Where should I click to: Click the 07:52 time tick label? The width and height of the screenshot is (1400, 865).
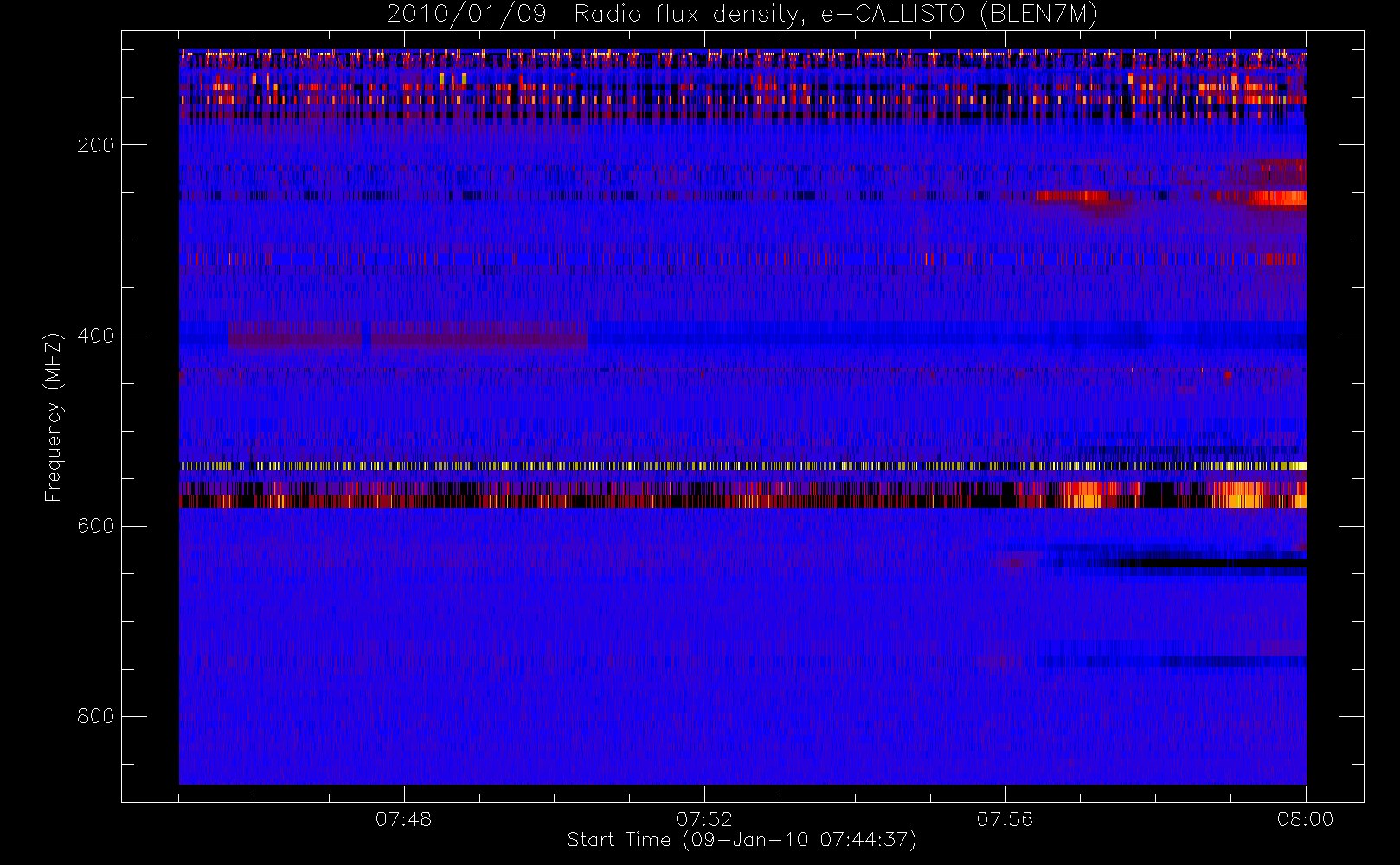tap(704, 819)
